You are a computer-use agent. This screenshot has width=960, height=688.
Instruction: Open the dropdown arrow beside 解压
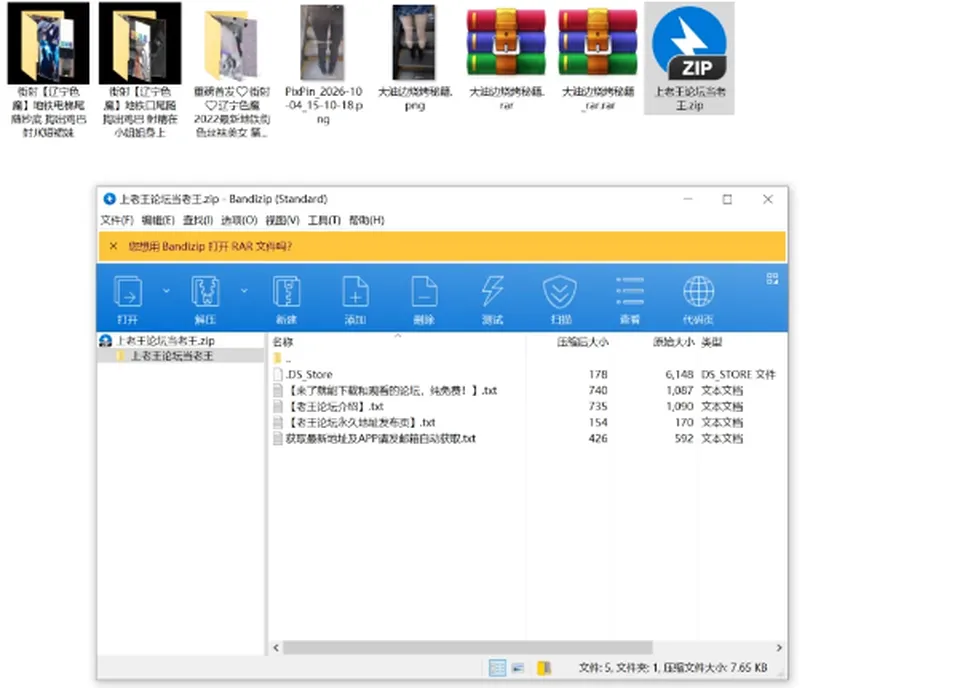244,291
